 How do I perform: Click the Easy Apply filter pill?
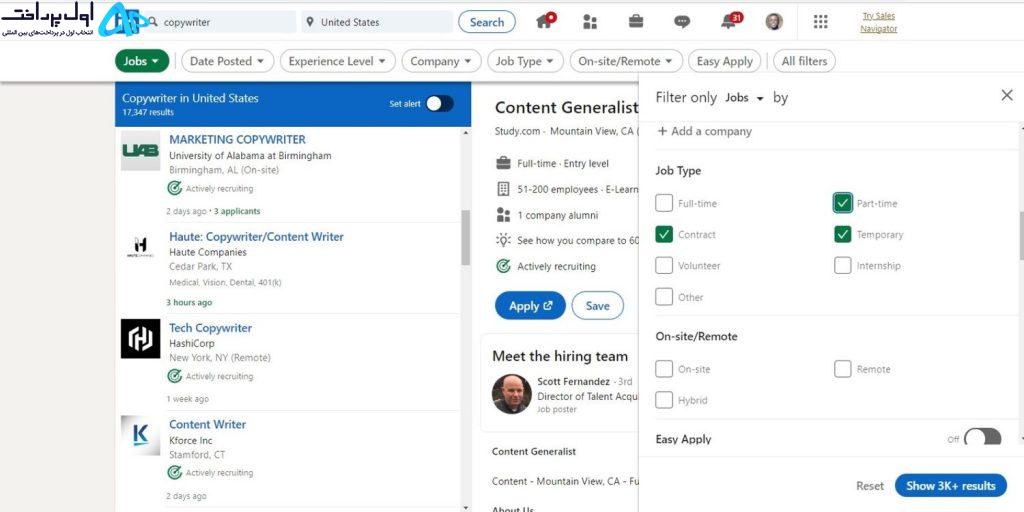(x=724, y=61)
